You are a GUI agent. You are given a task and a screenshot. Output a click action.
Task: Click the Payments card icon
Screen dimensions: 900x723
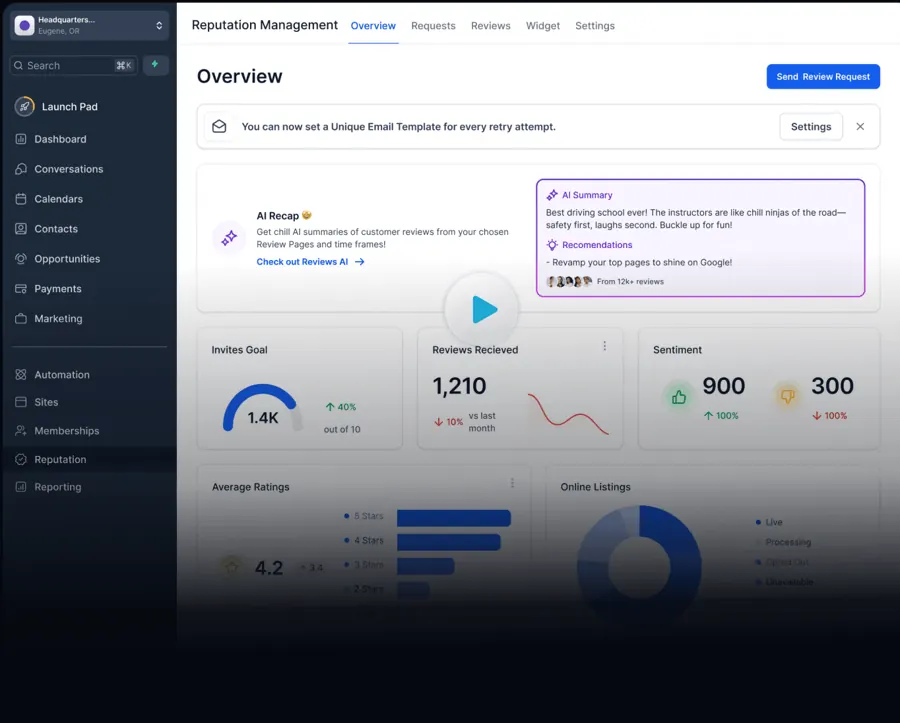click(21, 289)
